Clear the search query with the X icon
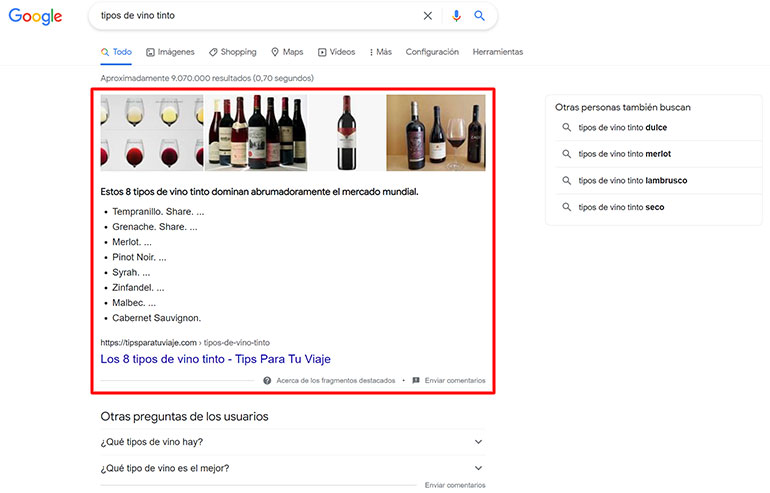Image resolution: width=770 pixels, height=493 pixels. [428, 16]
